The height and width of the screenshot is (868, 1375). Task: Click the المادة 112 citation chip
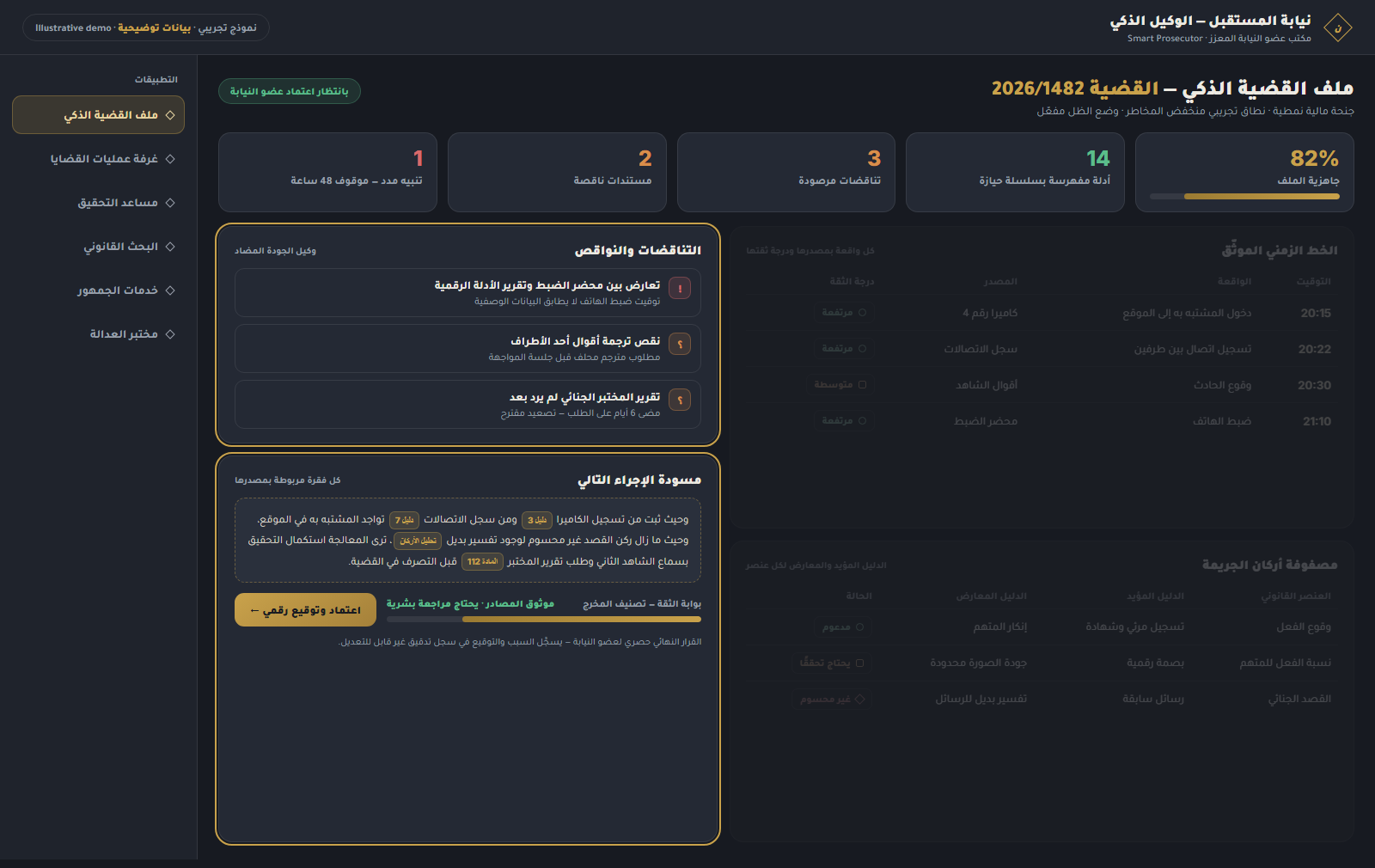coord(483,561)
